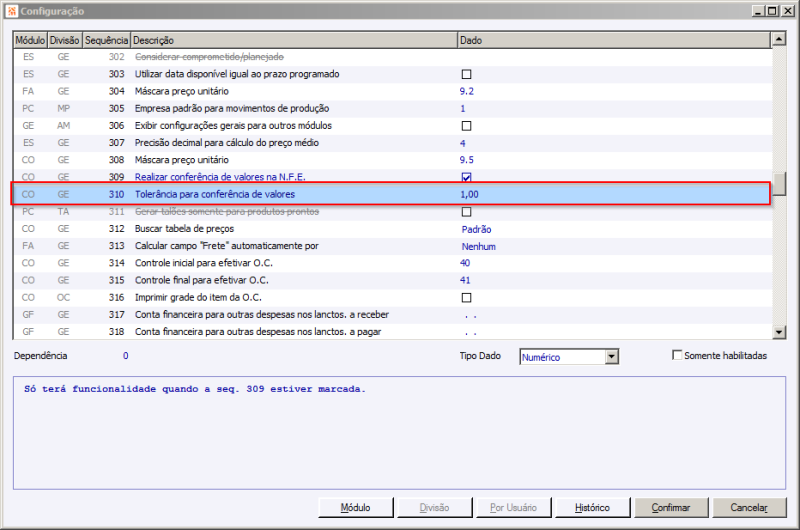Click the Módulo button
The height and width of the screenshot is (530, 800).
pos(356,508)
